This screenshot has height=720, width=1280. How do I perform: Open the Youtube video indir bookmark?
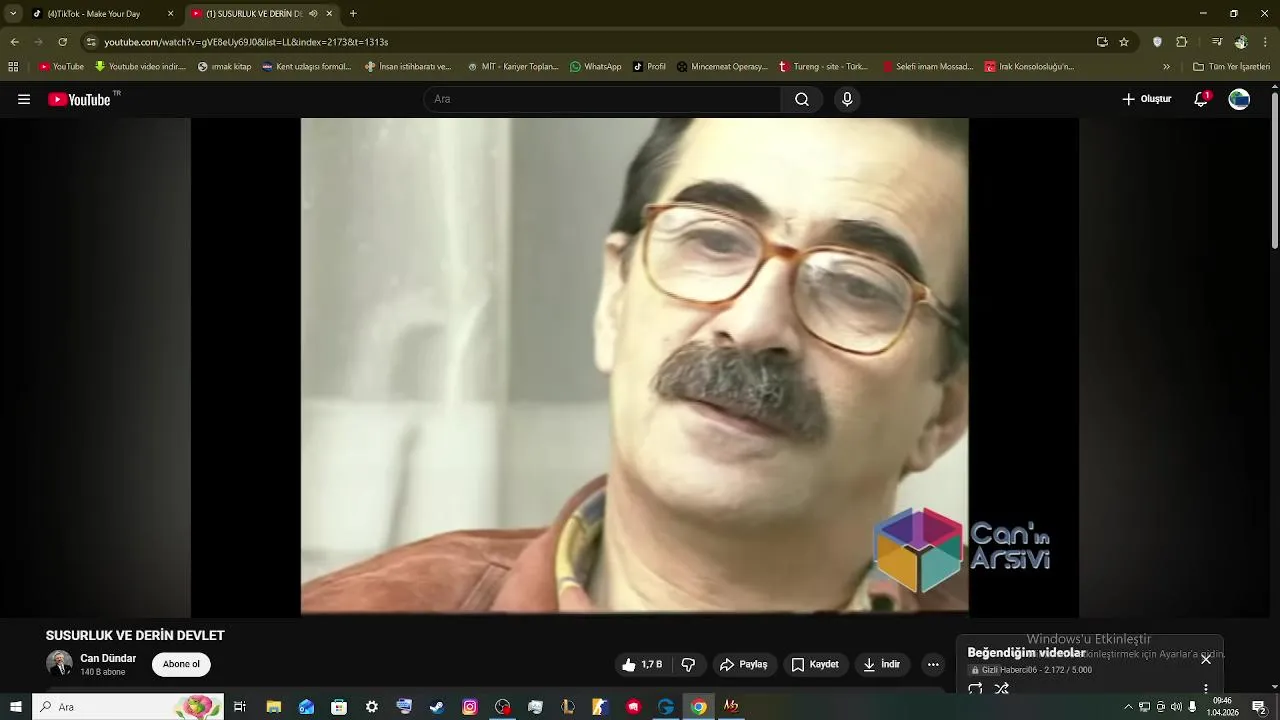pyautogui.click(x=140, y=67)
